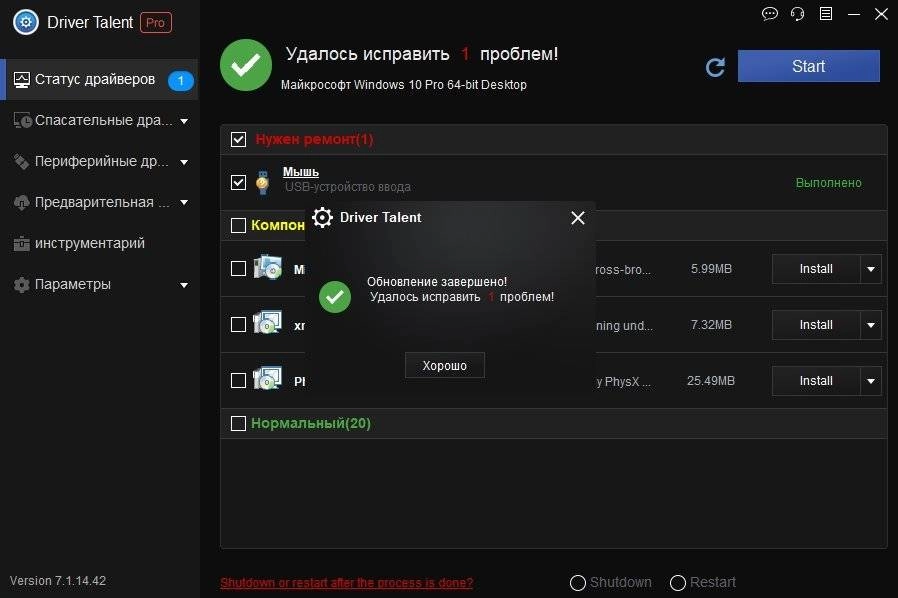This screenshot has height=598, width=898.
Task: Toggle the 'Нормальный(20)' group checkbox
Action: tap(238, 423)
